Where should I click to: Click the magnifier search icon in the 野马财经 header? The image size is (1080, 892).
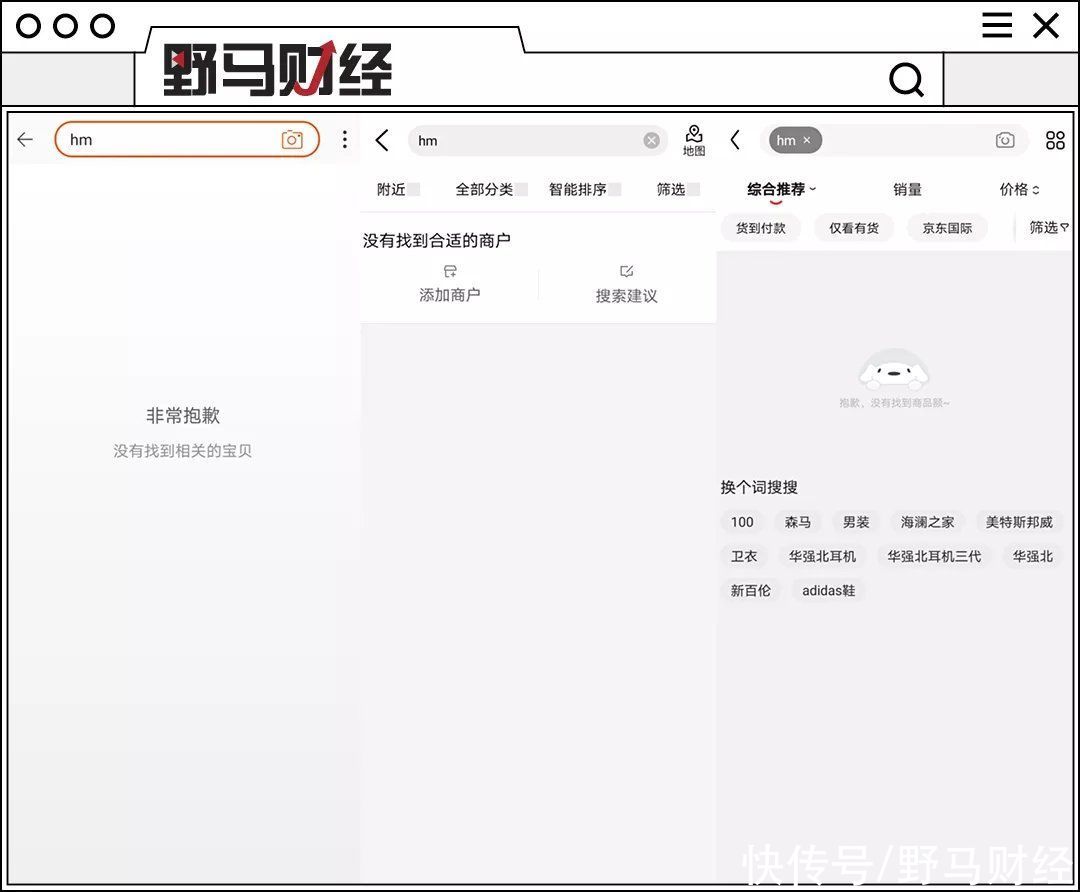tap(906, 78)
